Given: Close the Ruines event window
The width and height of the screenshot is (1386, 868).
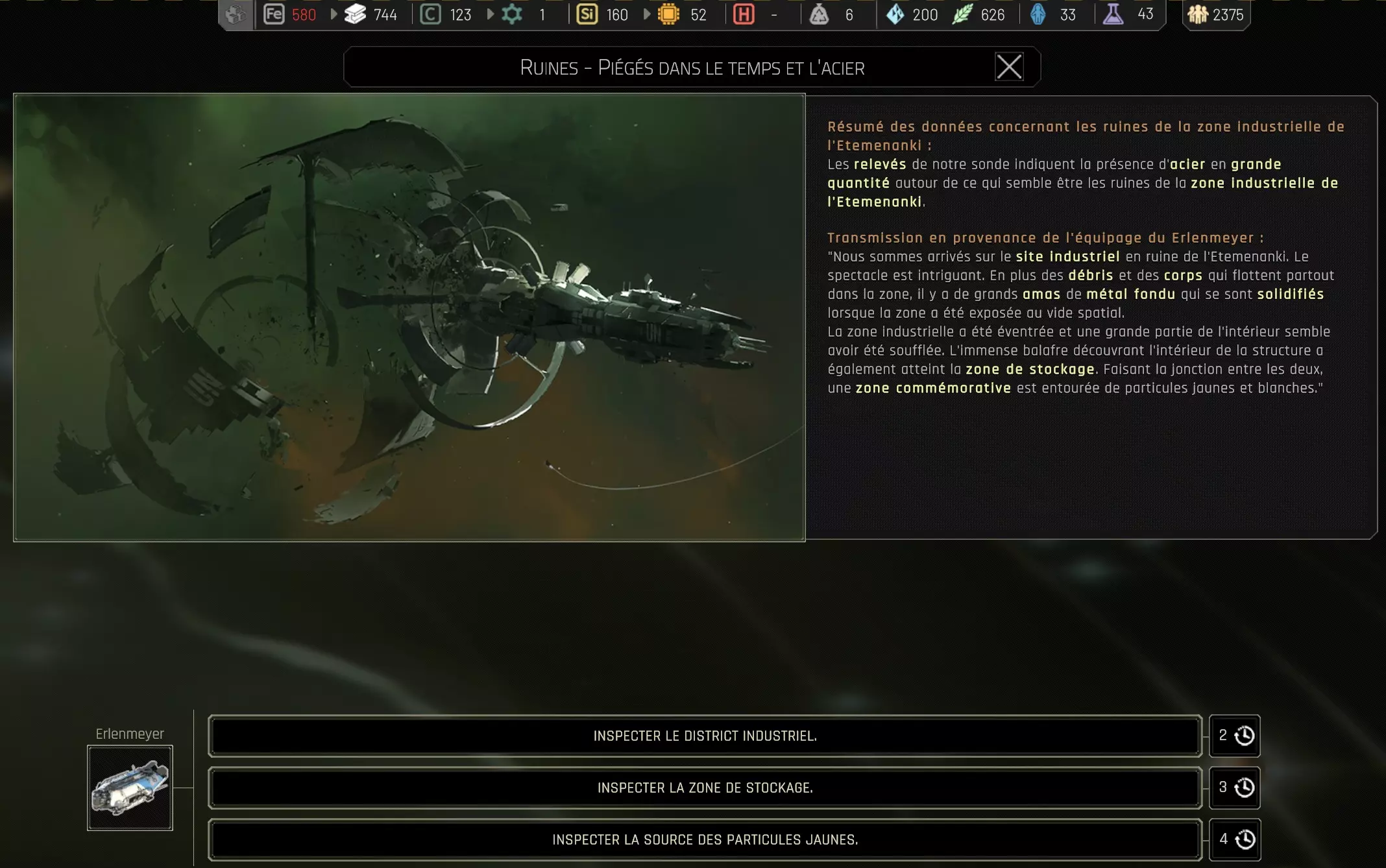Looking at the screenshot, I should (1009, 67).
